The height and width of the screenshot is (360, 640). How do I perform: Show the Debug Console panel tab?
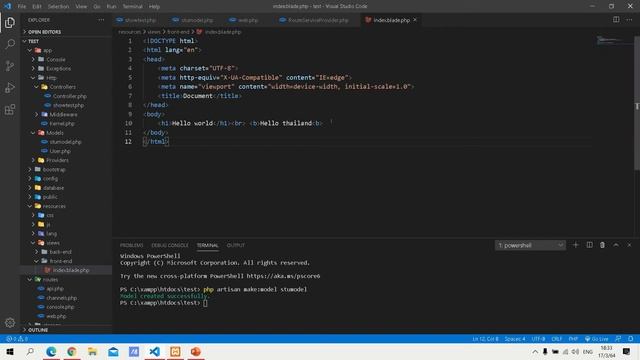[170, 245]
